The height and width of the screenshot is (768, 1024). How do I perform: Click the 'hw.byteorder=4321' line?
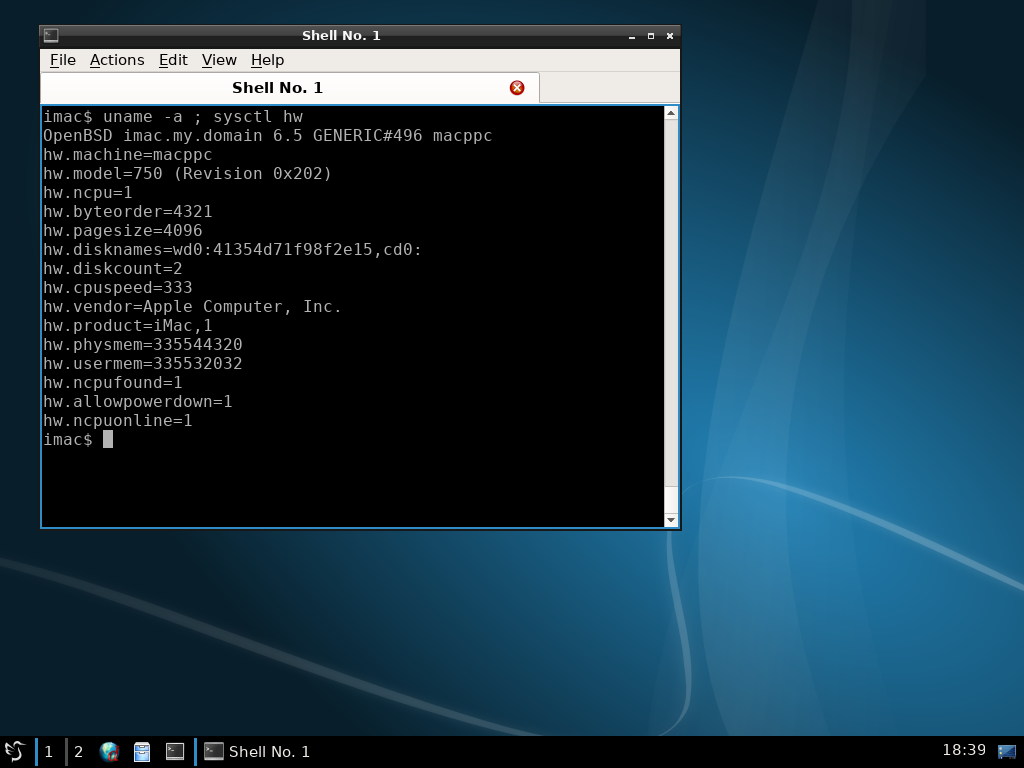128,211
